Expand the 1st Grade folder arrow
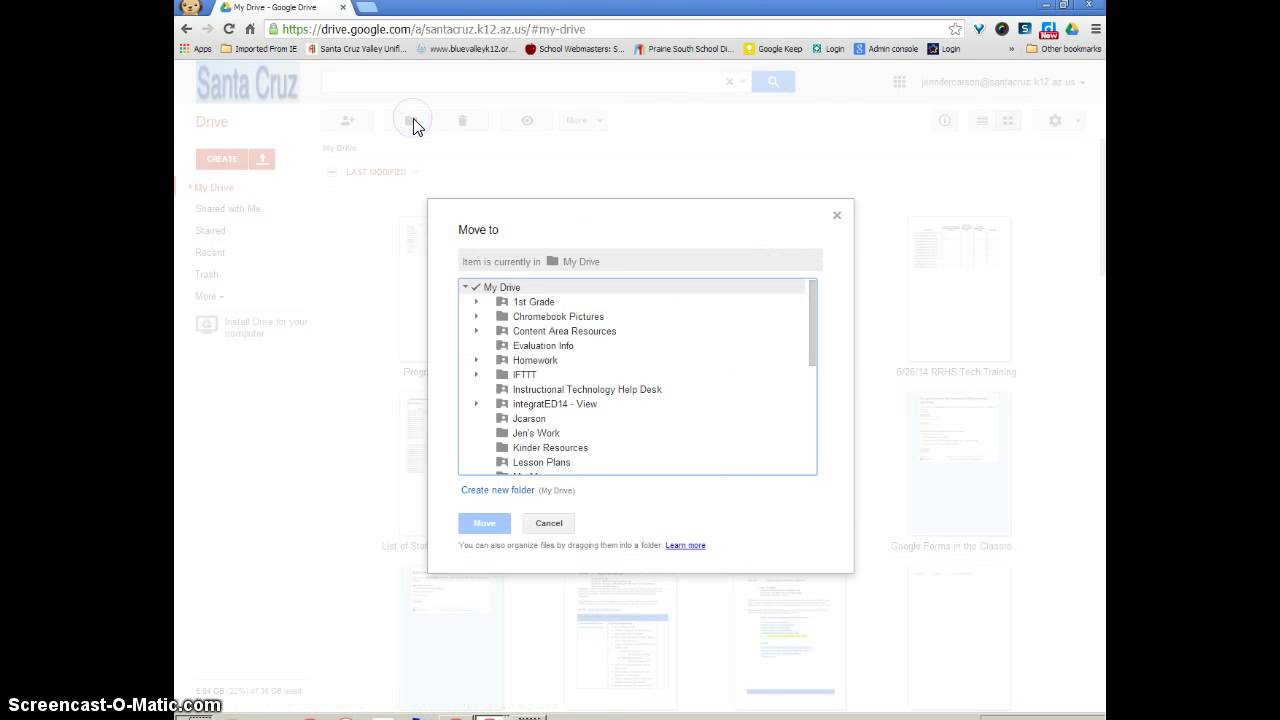Screen dimensions: 1280x720 point(476,301)
